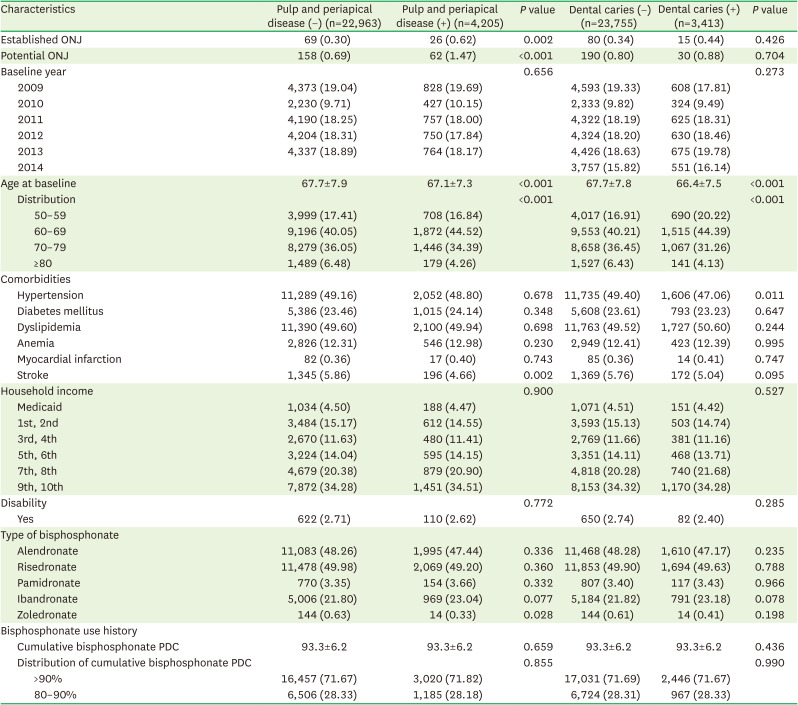Select the 'Household income' section label
The height and width of the screenshot is (705, 798).
click(x=47, y=391)
